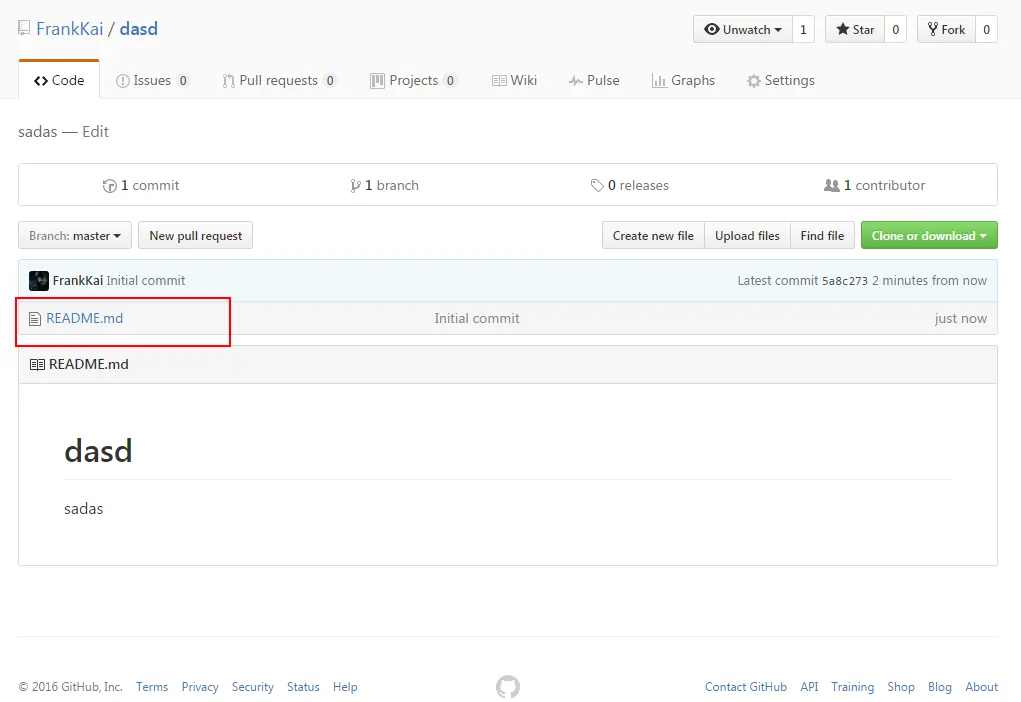Click the watchers count 1
Viewport: 1021px width, 702px height.
pos(803,29)
